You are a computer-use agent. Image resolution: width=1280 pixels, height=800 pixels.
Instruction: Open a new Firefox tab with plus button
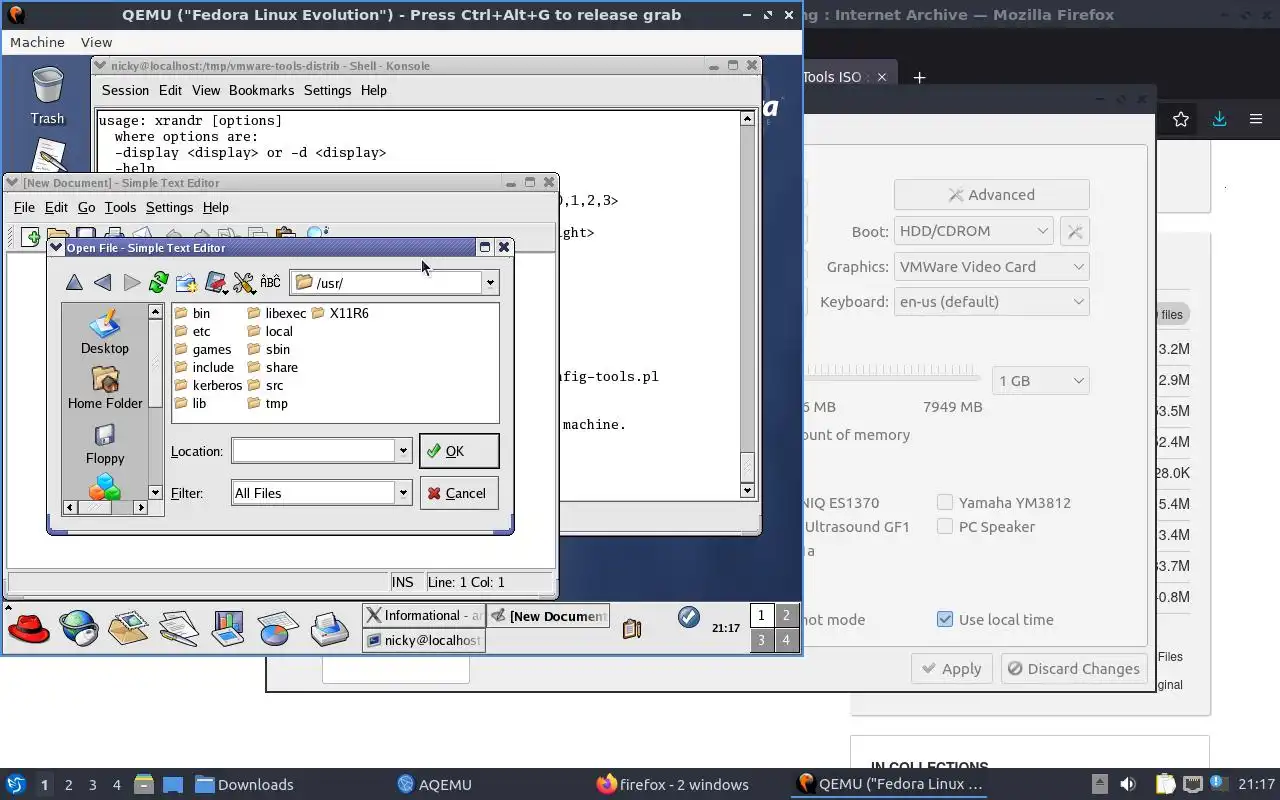click(x=919, y=77)
